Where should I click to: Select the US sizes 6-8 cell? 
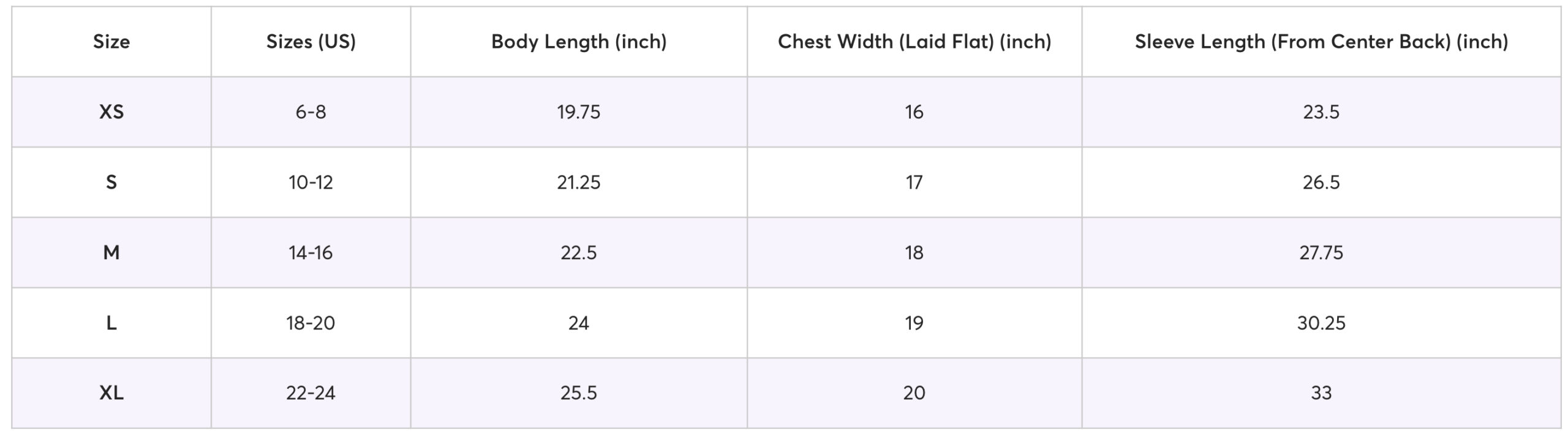click(x=311, y=112)
